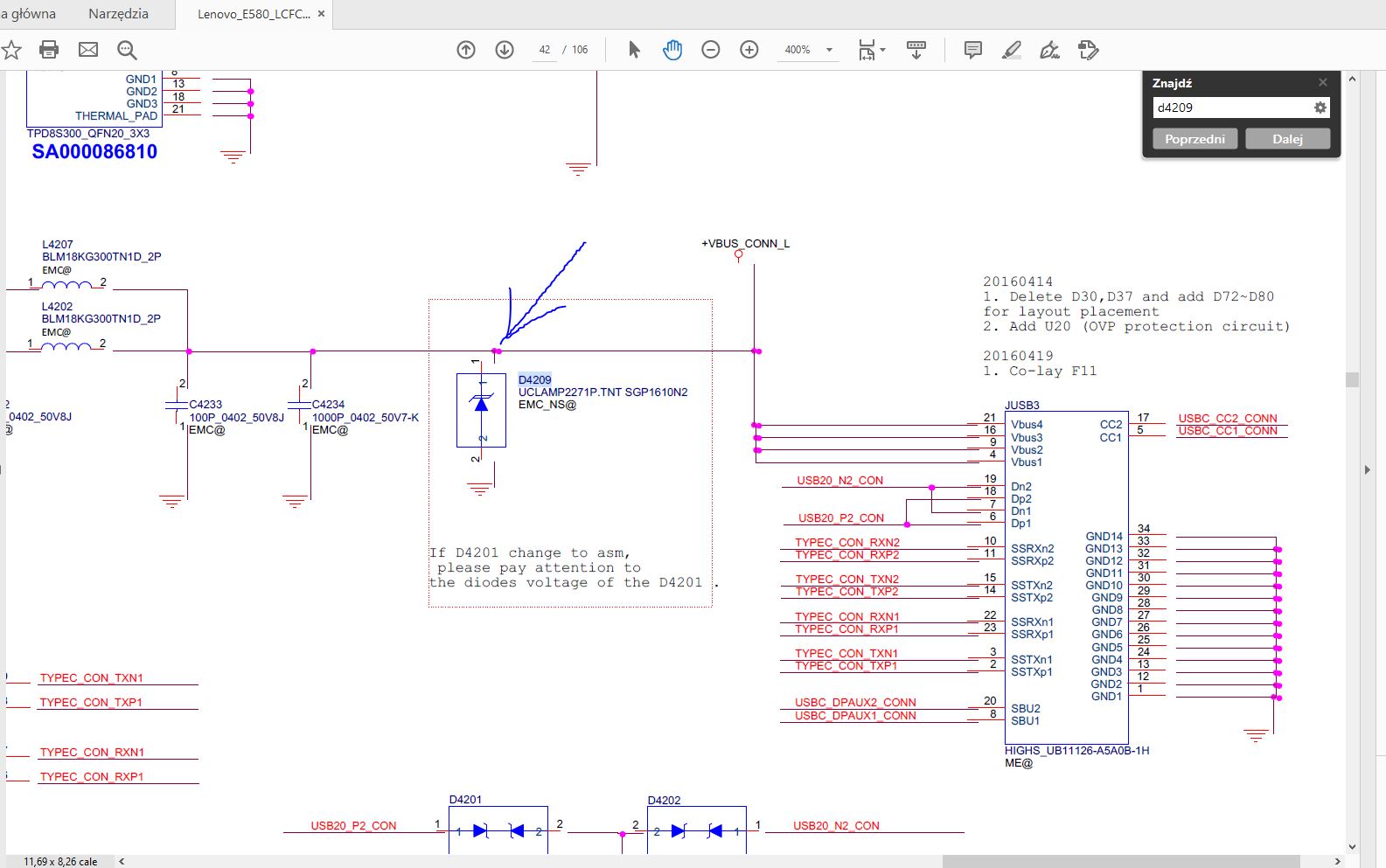
Task: Click the C4233 capacitor label
Action: point(205,405)
